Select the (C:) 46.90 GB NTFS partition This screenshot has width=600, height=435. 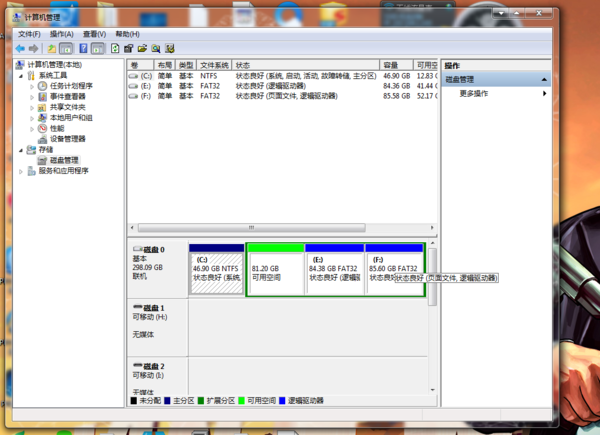217,272
